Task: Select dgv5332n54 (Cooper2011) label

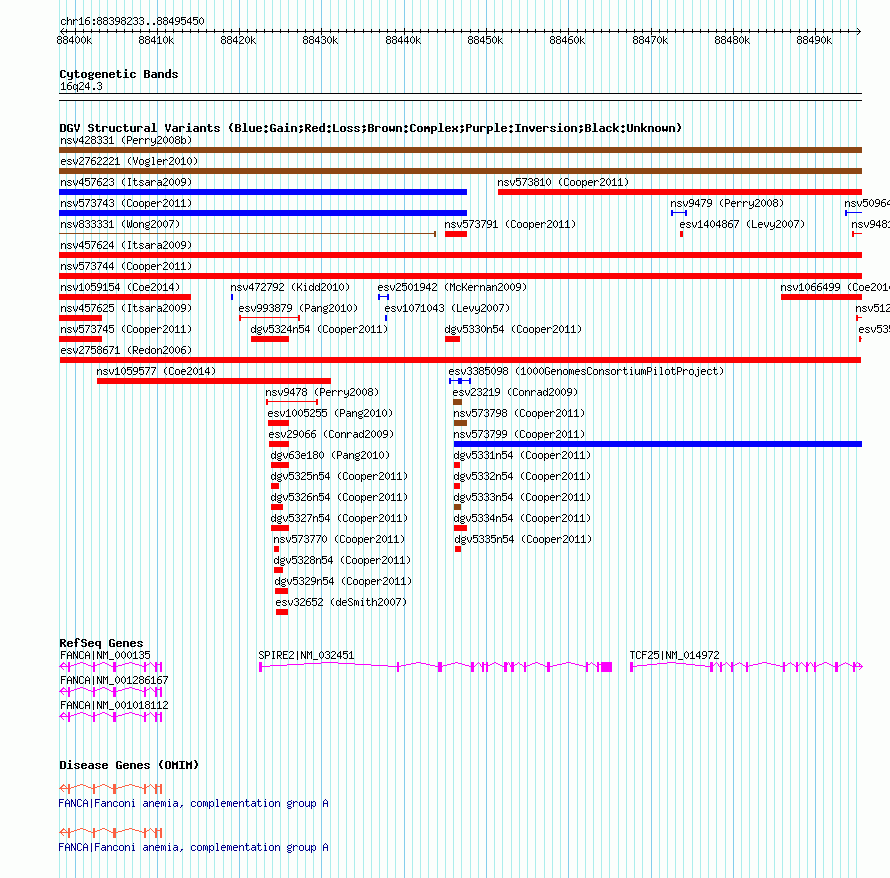Action: point(522,476)
